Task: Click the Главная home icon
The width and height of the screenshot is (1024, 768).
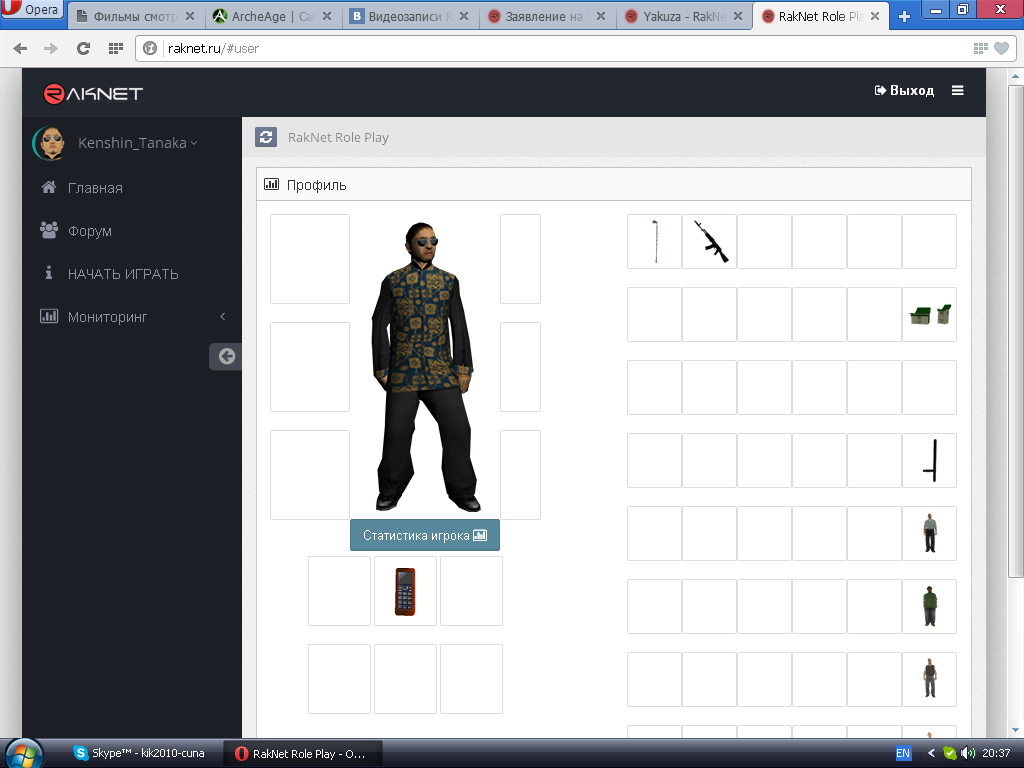Action: click(x=49, y=187)
